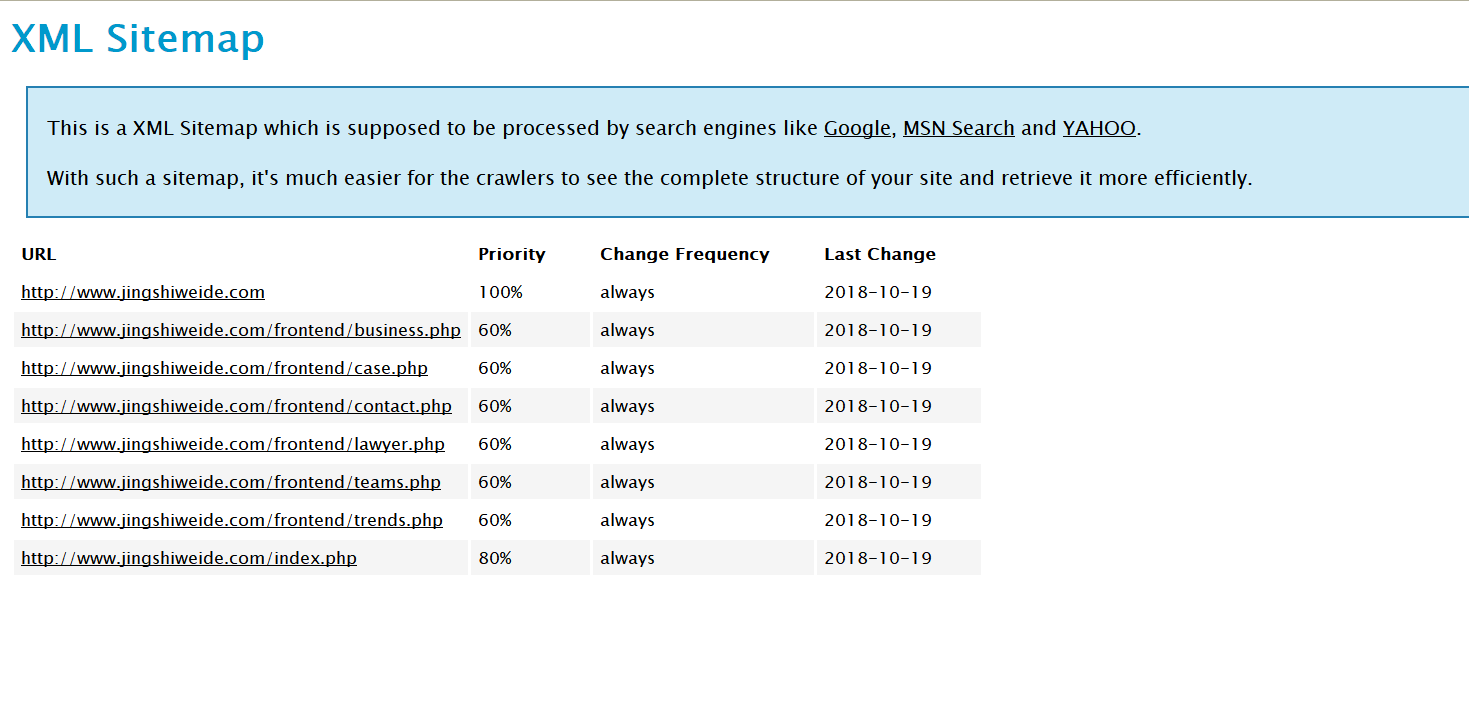Open the Google link
The height and width of the screenshot is (711, 1469).
pos(856,129)
